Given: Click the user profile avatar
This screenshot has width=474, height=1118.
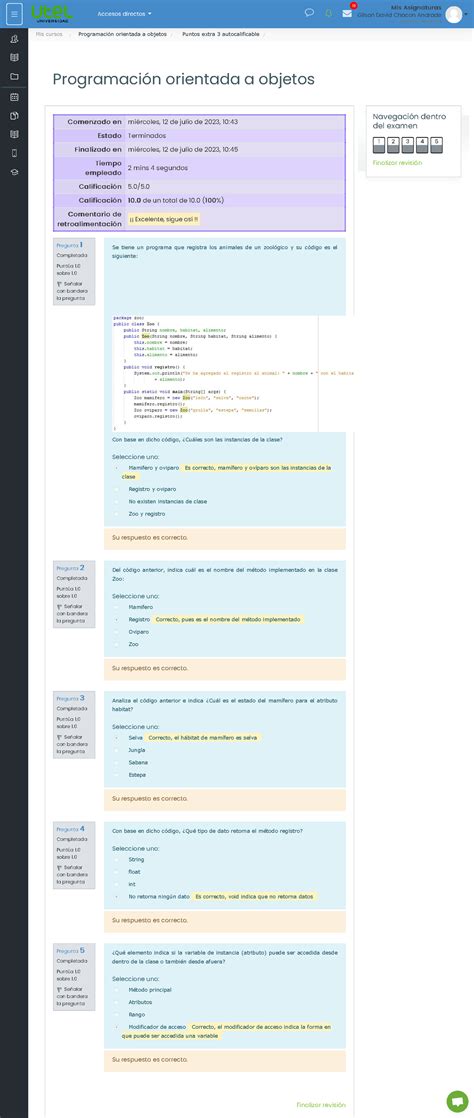Looking at the screenshot, I should click(454, 14).
